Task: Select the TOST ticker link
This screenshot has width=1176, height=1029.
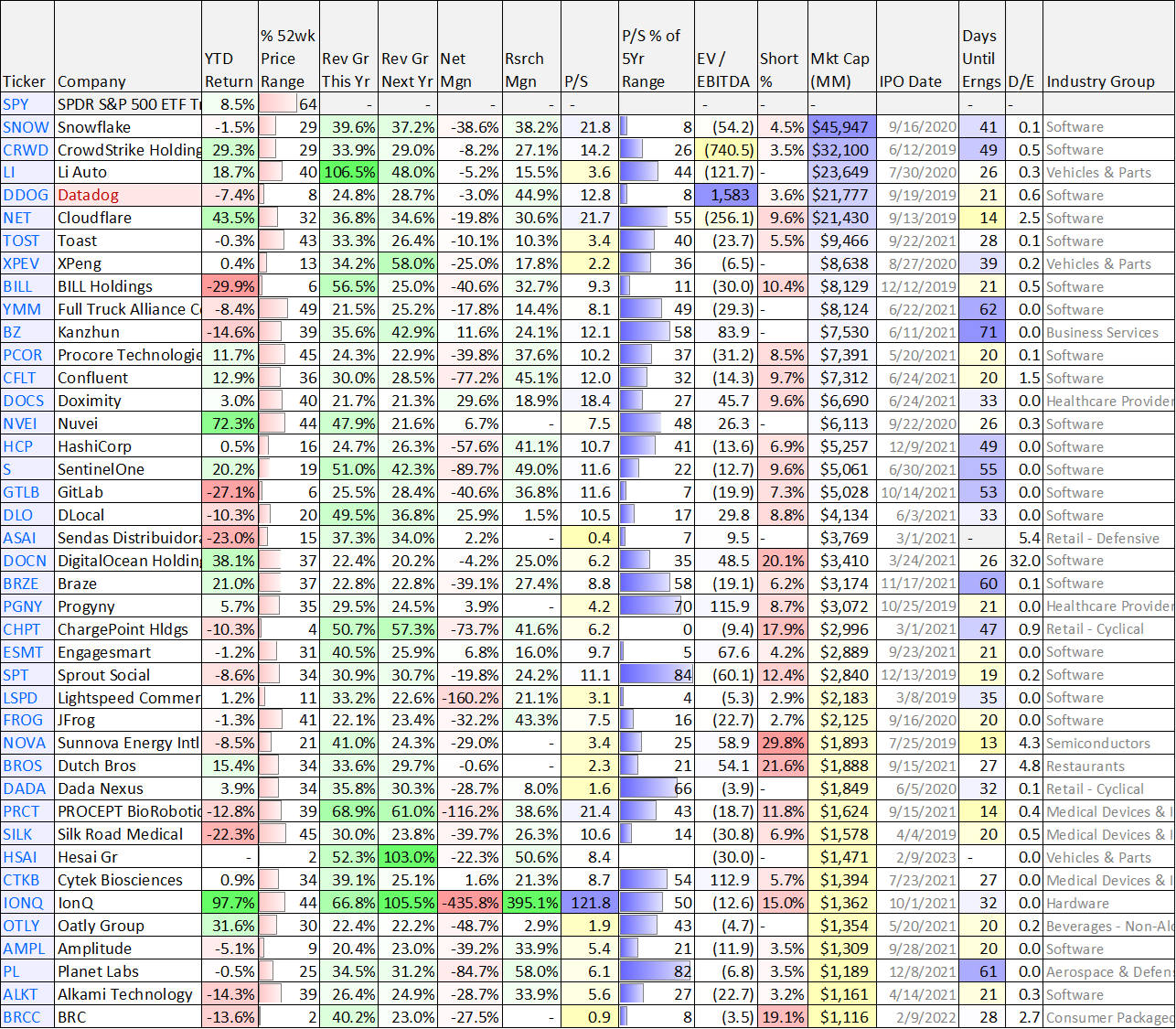Action: click(x=21, y=241)
